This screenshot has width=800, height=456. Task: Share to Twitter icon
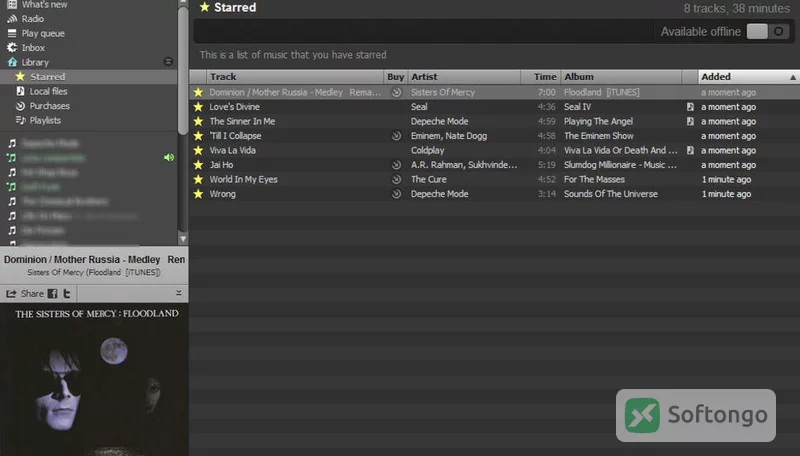coord(66,294)
